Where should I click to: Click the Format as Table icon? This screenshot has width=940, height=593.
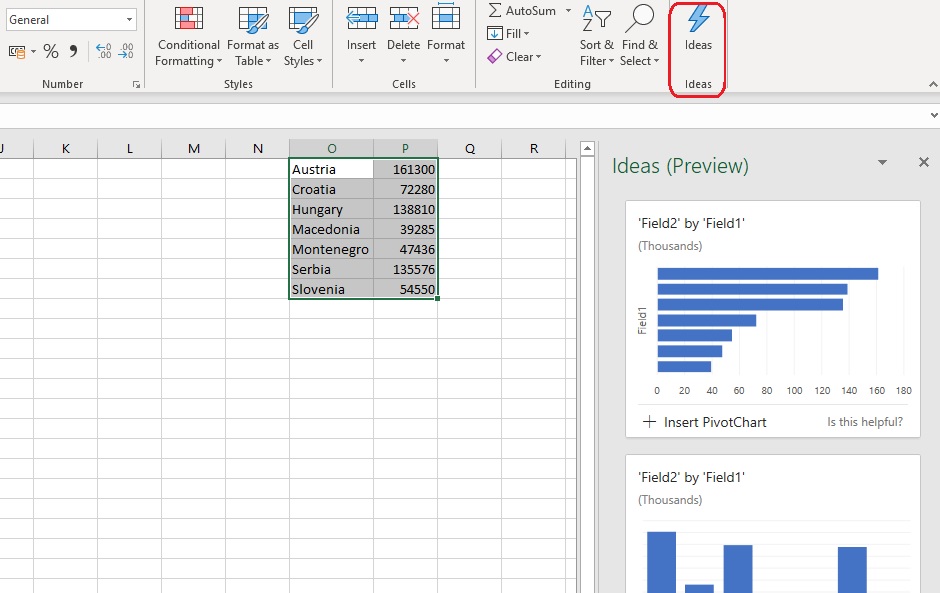(253, 20)
